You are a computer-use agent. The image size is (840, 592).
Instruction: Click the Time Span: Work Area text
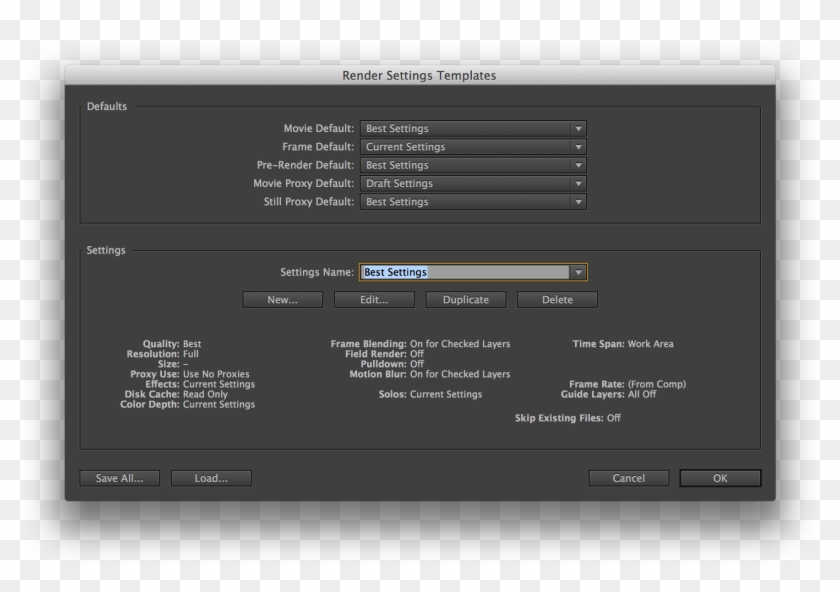click(x=623, y=344)
